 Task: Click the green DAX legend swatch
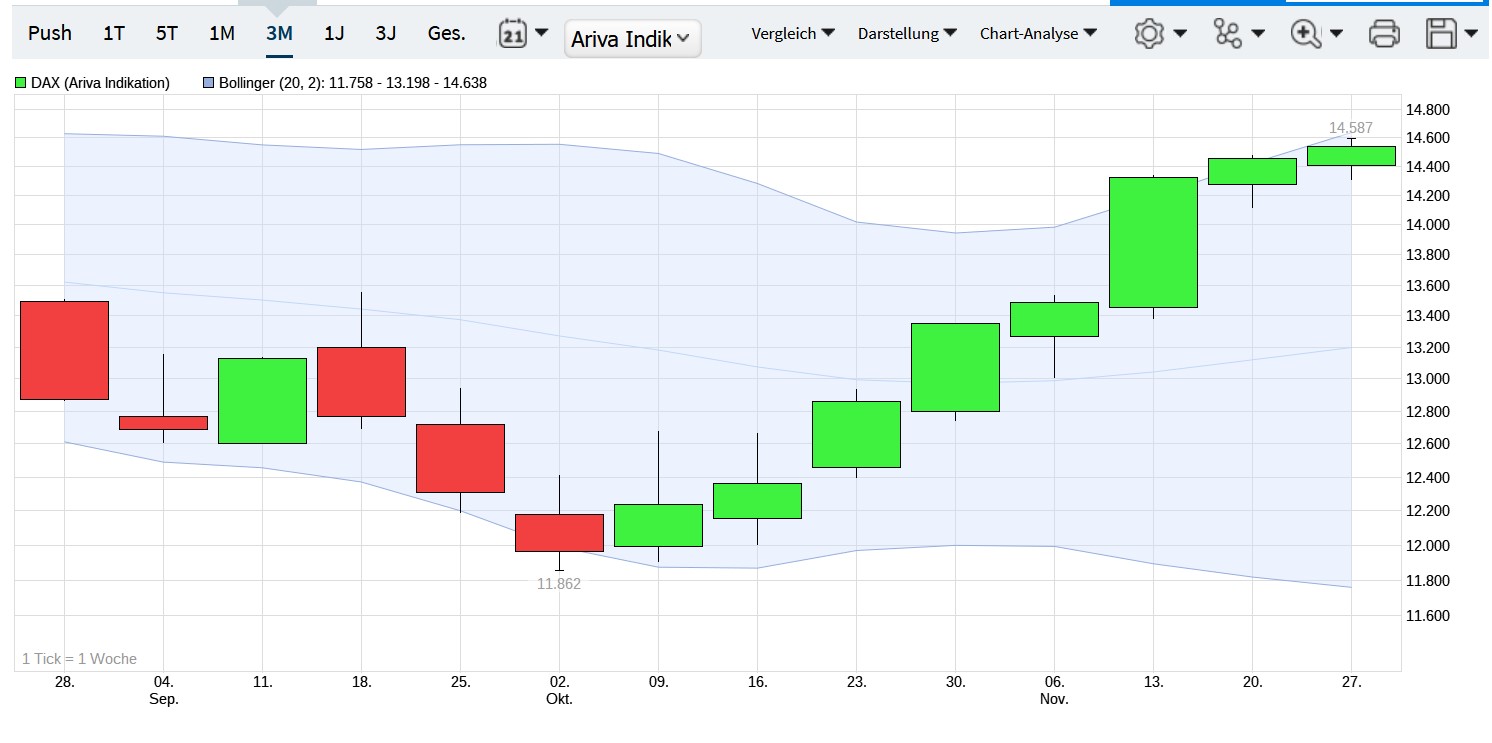point(21,83)
